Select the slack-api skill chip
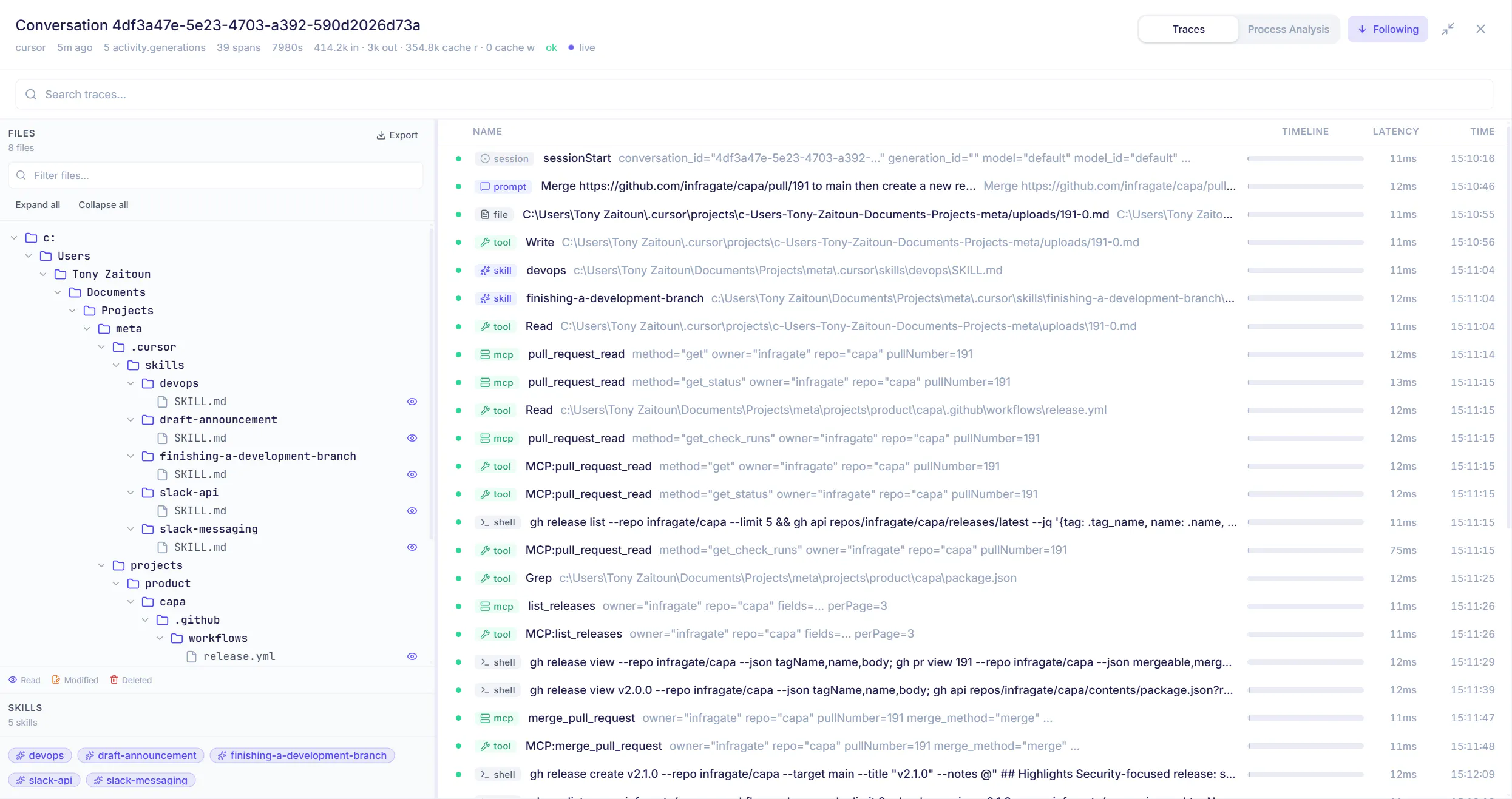This screenshot has width=1512, height=799. coord(44,780)
